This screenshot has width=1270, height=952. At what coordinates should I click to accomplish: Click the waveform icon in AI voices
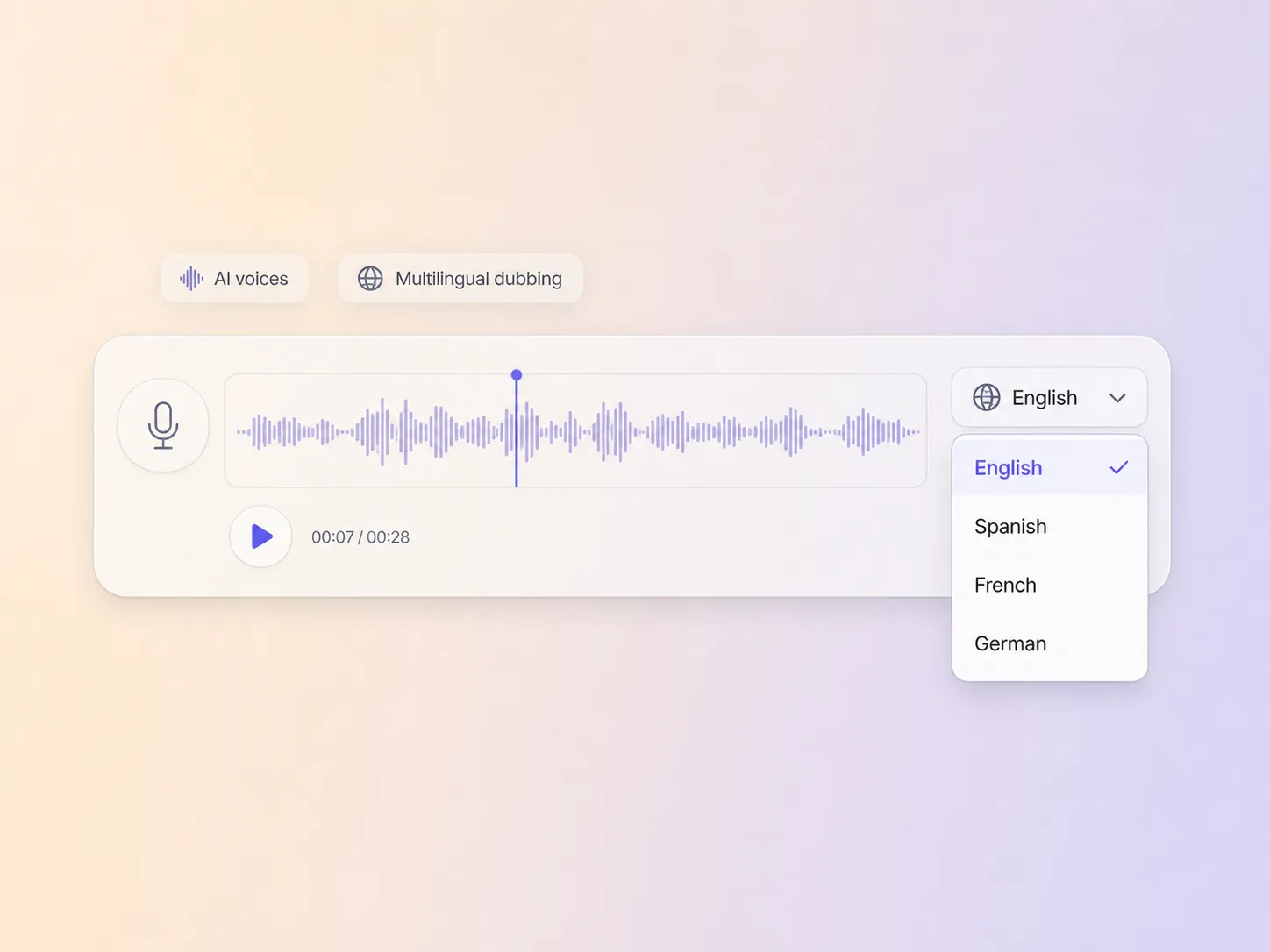click(191, 279)
